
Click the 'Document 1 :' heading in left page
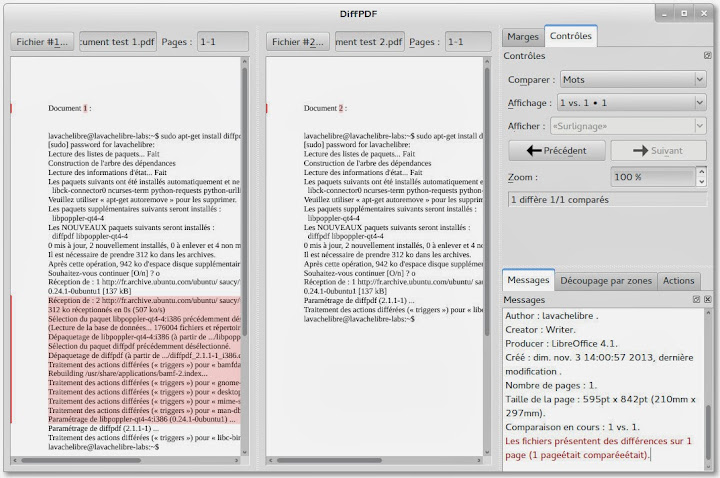click(70, 108)
